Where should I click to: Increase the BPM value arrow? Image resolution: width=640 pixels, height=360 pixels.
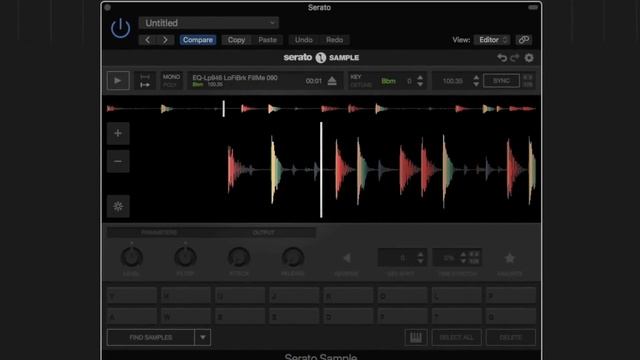[x=476, y=78]
